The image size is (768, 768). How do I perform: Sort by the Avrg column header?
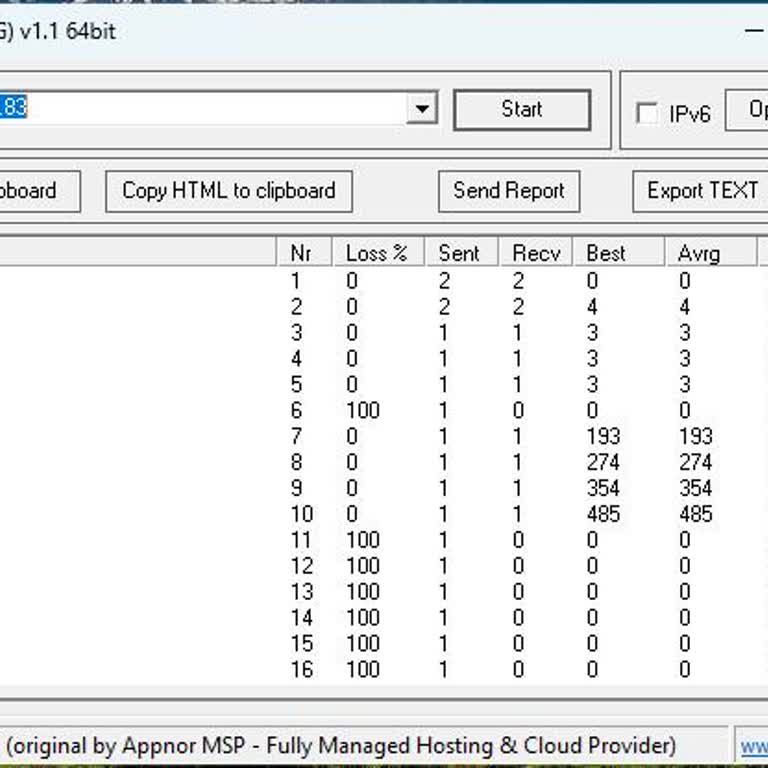pyautogui.click(x=710, y=253)
